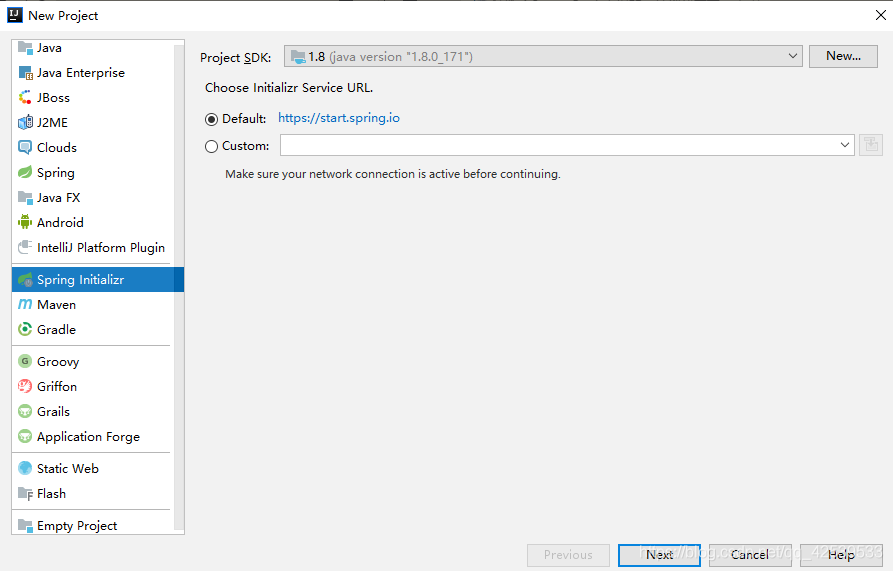893x571 pixels.
Task: Click the icon button beside Custom URL field
Action: tap(871, 145)
